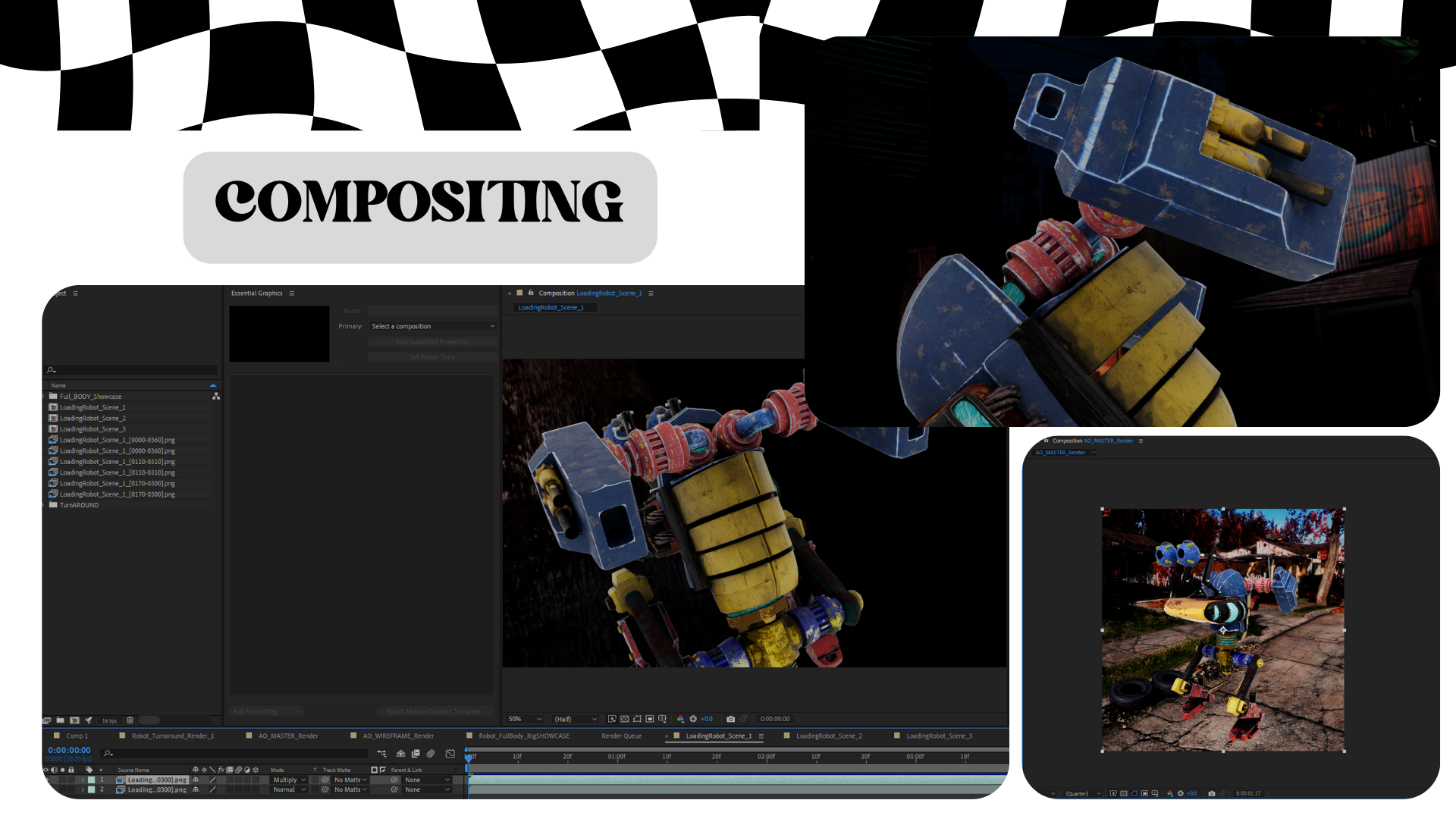Screen dimensions: 1456x819
Task: Open color depth setting 16 bpc
Action: coord(110,720)
